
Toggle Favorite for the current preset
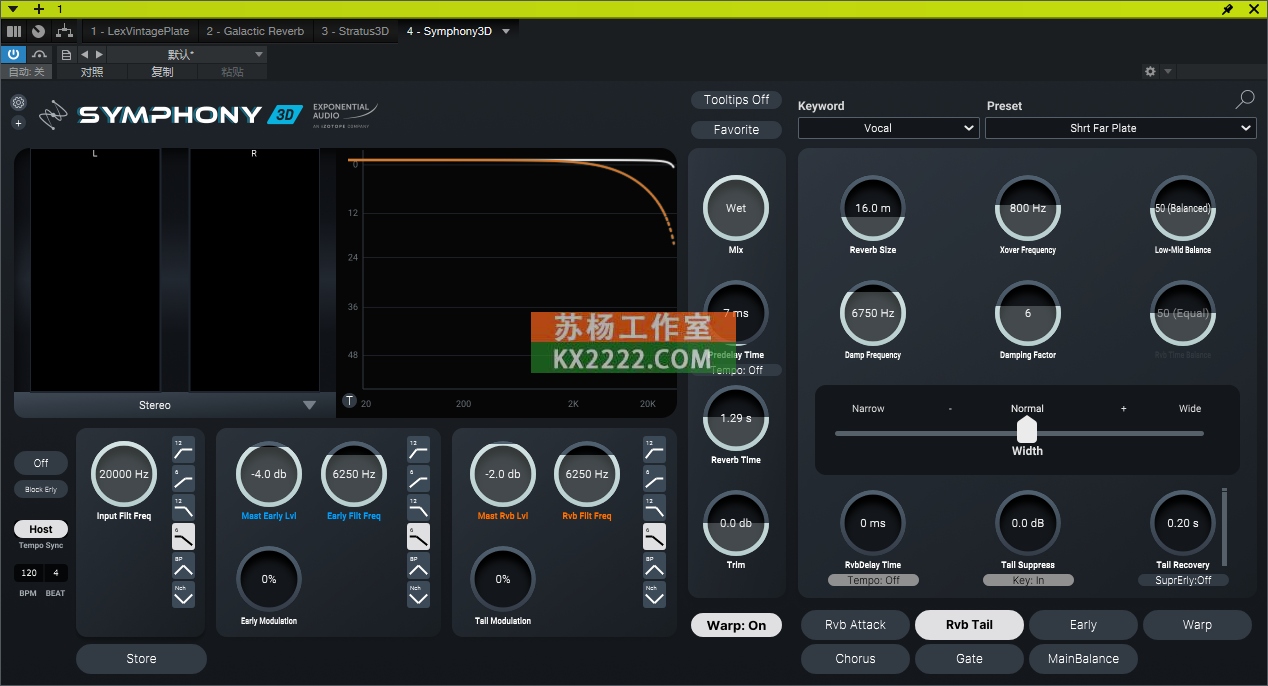(x=737, y=130)
